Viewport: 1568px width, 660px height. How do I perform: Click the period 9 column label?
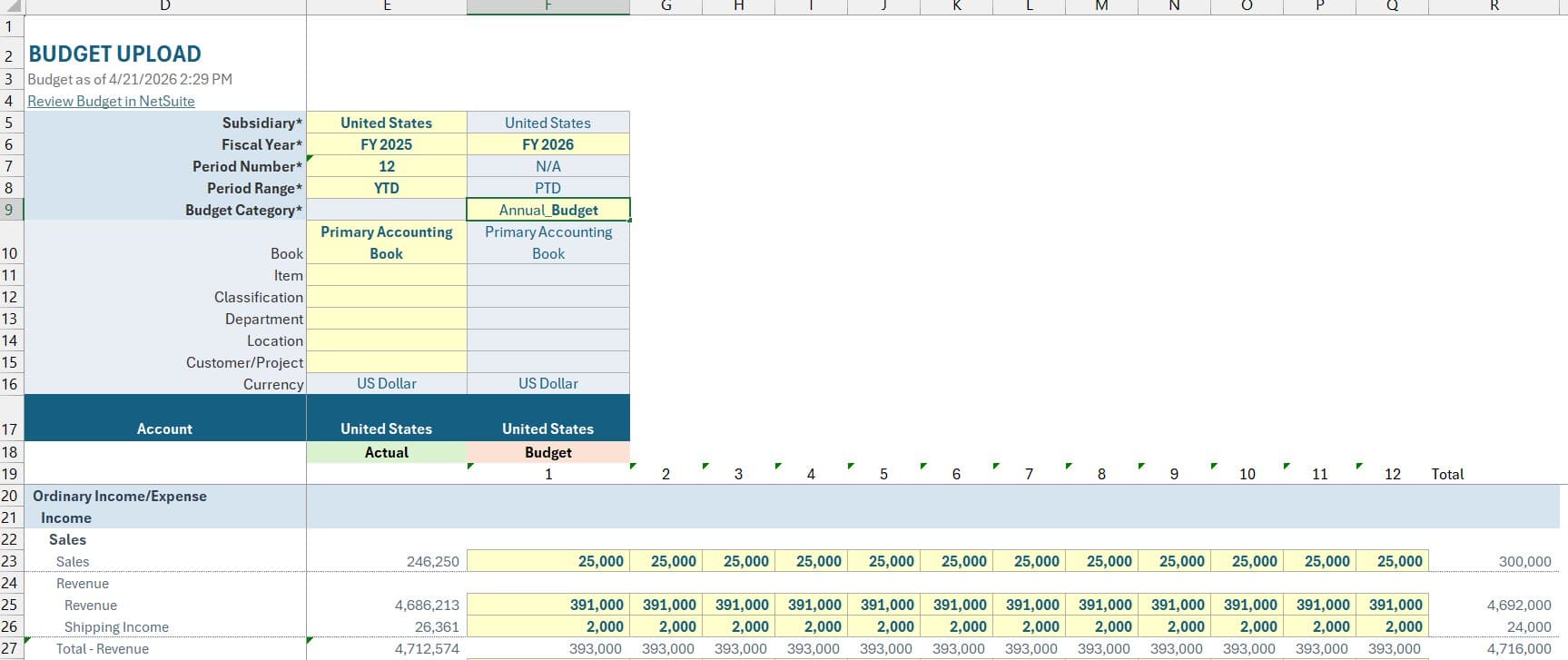pos(1174,474)
